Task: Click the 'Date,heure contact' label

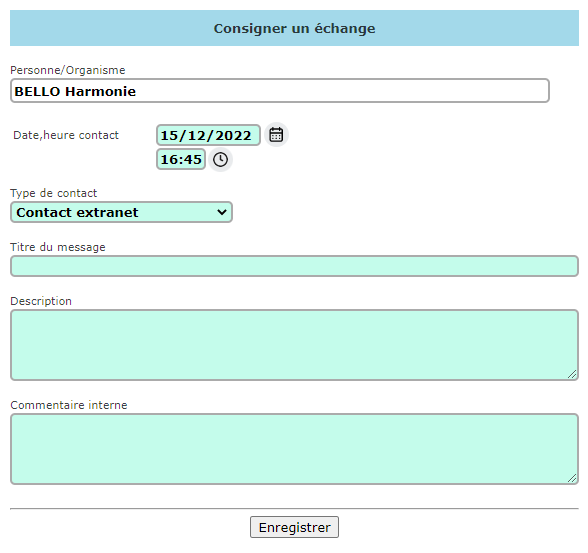Action: click(x=66, y=135)
